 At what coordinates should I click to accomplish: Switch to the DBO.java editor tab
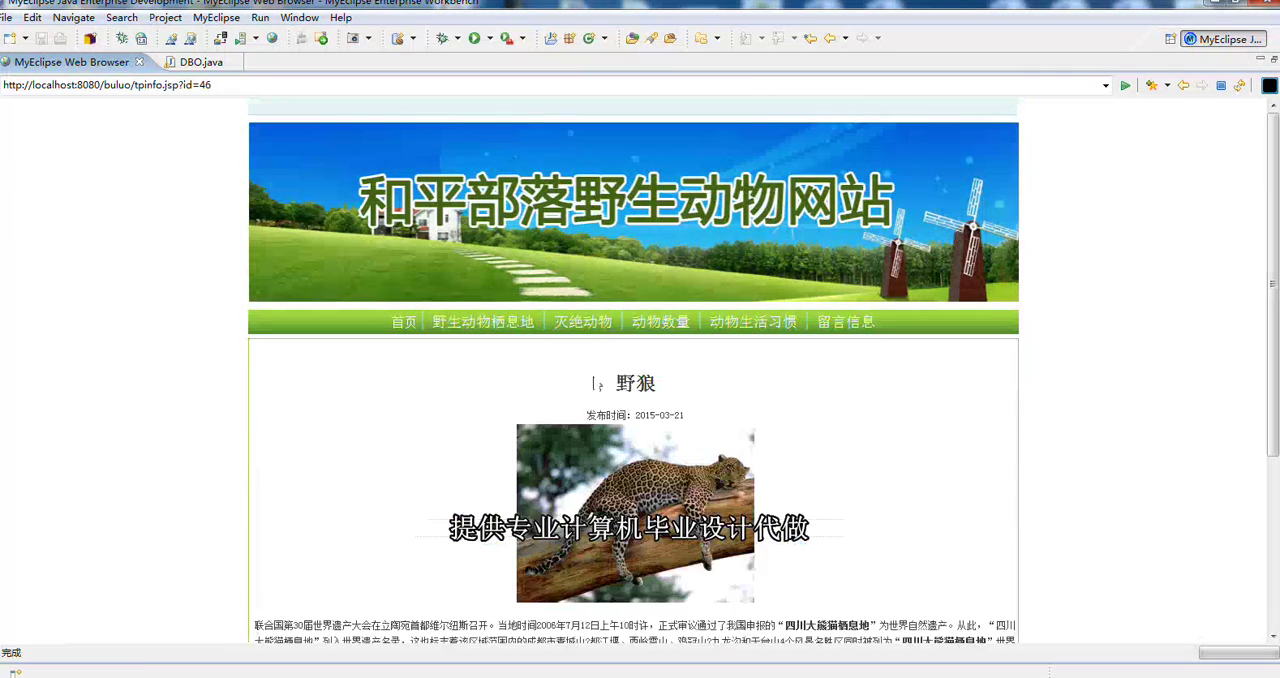[201, 62]
